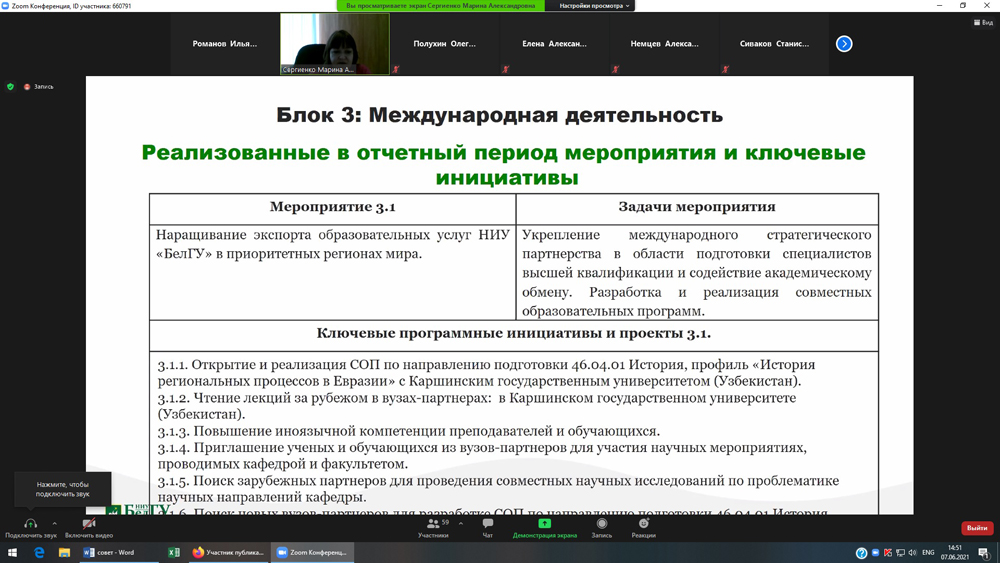
Task: Switch to the Word document taskbar tab
Action: coord(110,552)
